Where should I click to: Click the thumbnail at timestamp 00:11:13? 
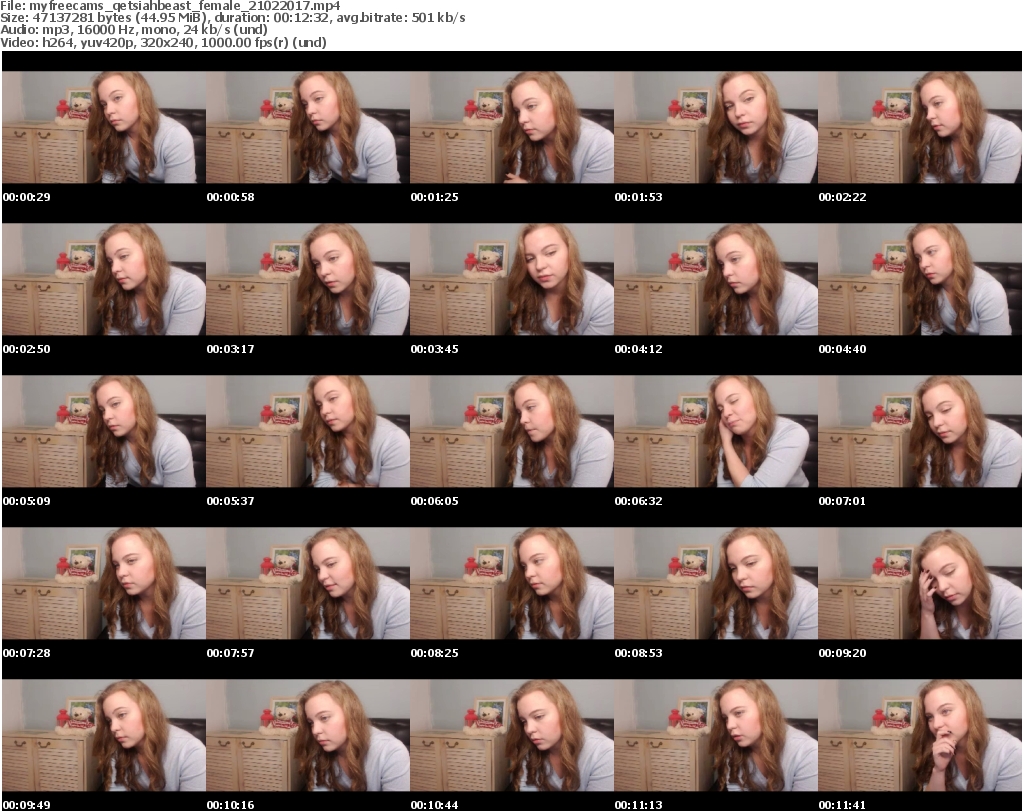(716, 735)
